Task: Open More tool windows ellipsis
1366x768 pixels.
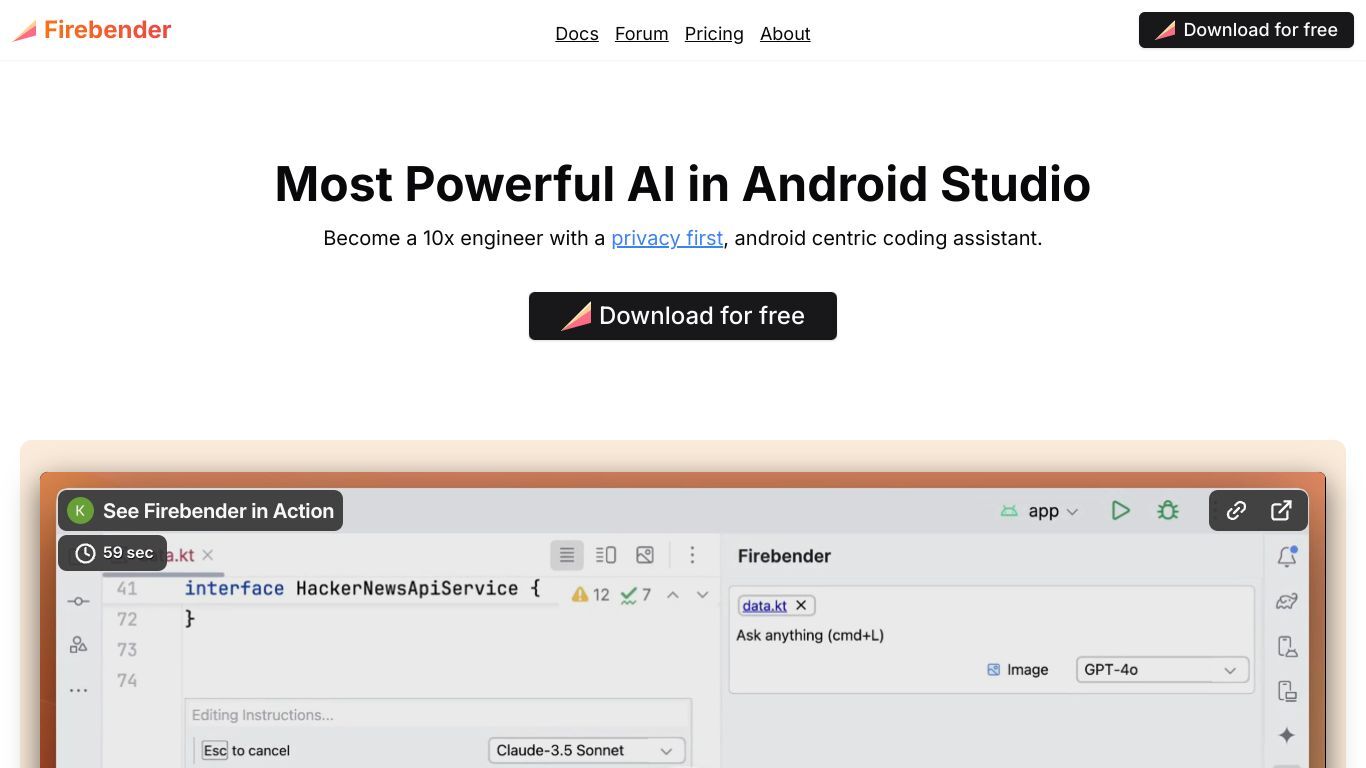Action: (78, 690)
